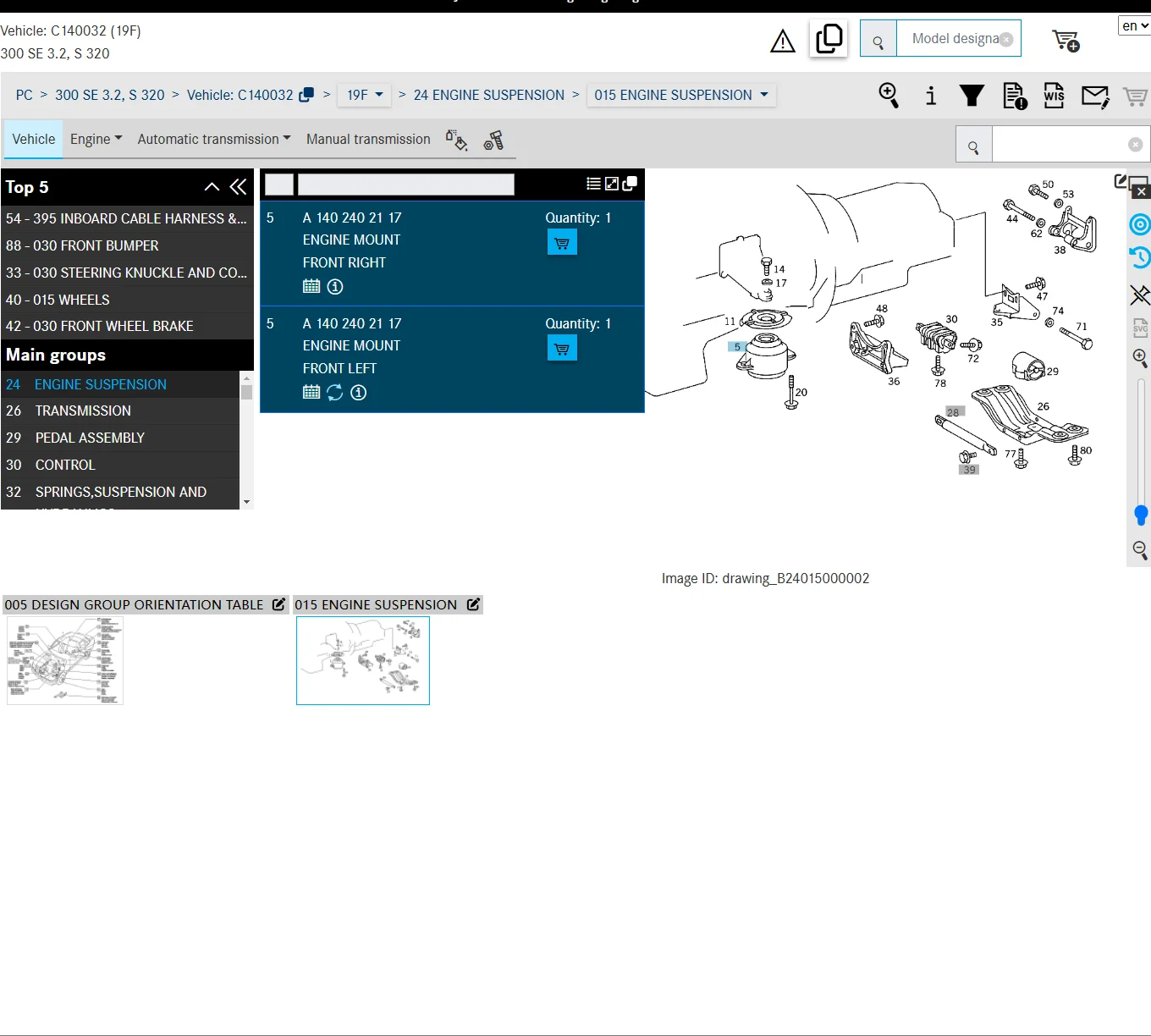Collapse sidebar with double left chevrons

239,187
